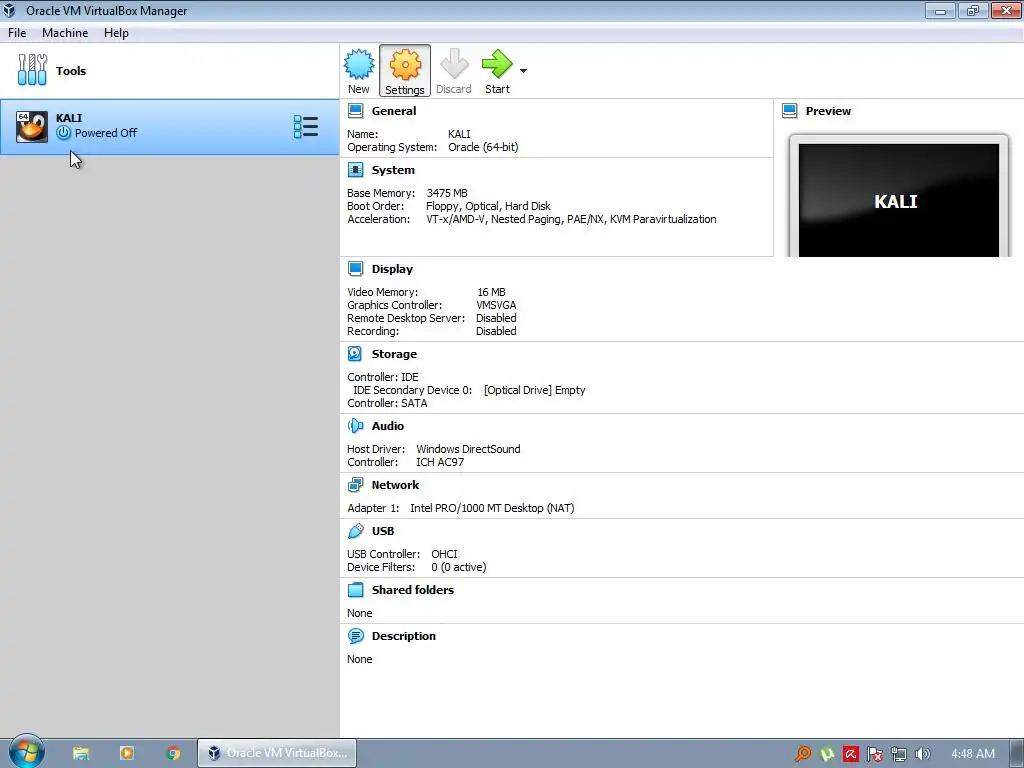
Task: Open the General settings heading link
Action: tap(394, 111)
